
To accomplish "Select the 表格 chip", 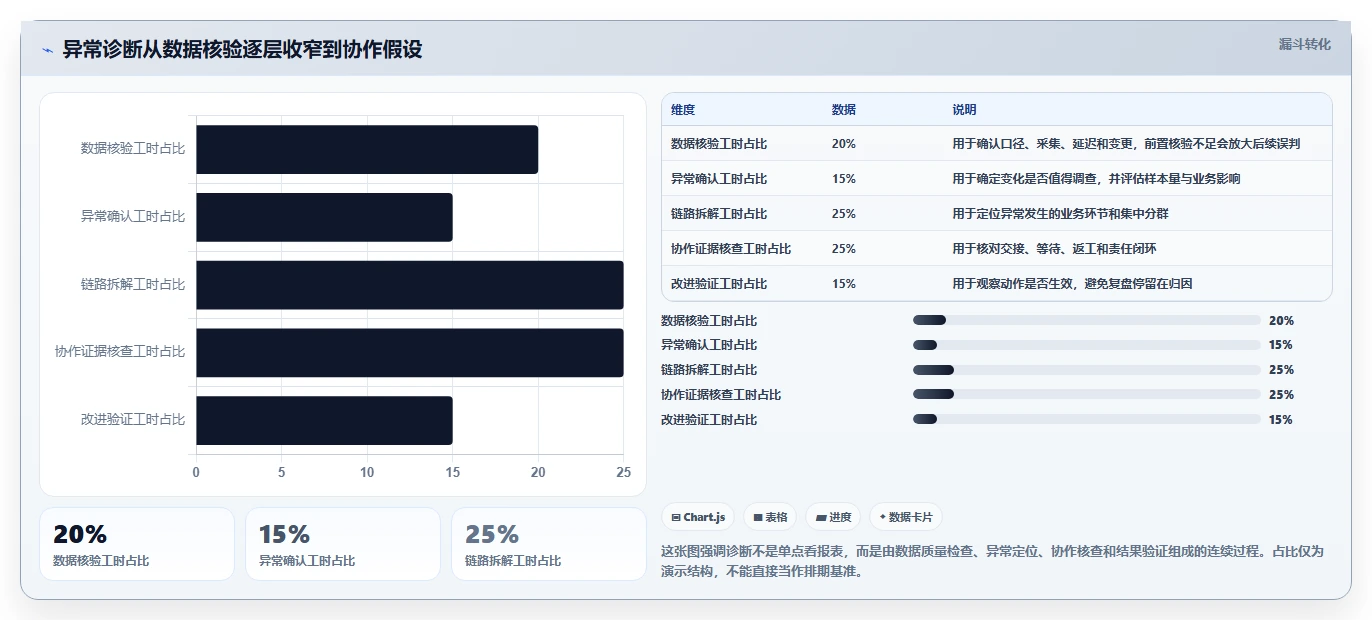I will [x=770, y=517].
